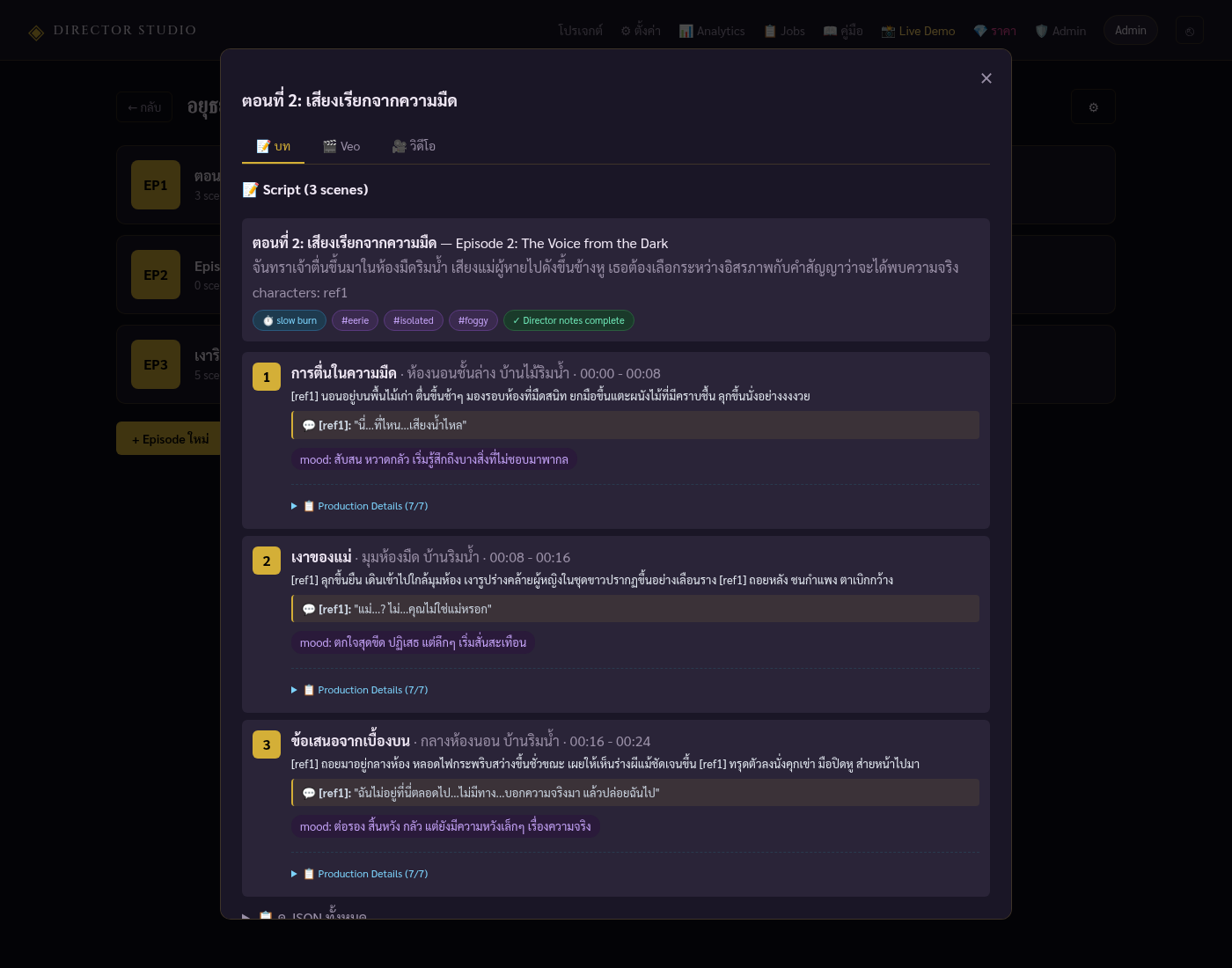The width and height of the screenshot is (1232, 968).
Task: Click the Admin user pill button
Action: click(x=1130, y=30)
